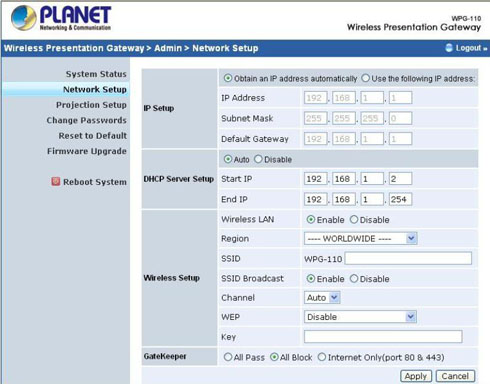Click the WEP Key input field
This screenshot has width=490, height=384.
tap(383, 337)
